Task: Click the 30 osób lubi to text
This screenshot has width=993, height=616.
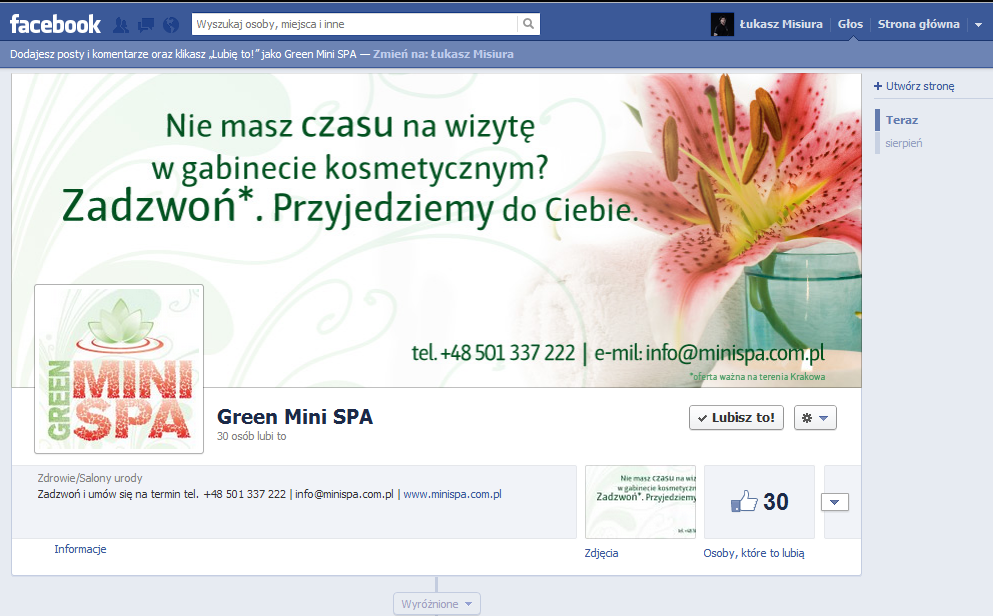Action: [x=251, y=436]
